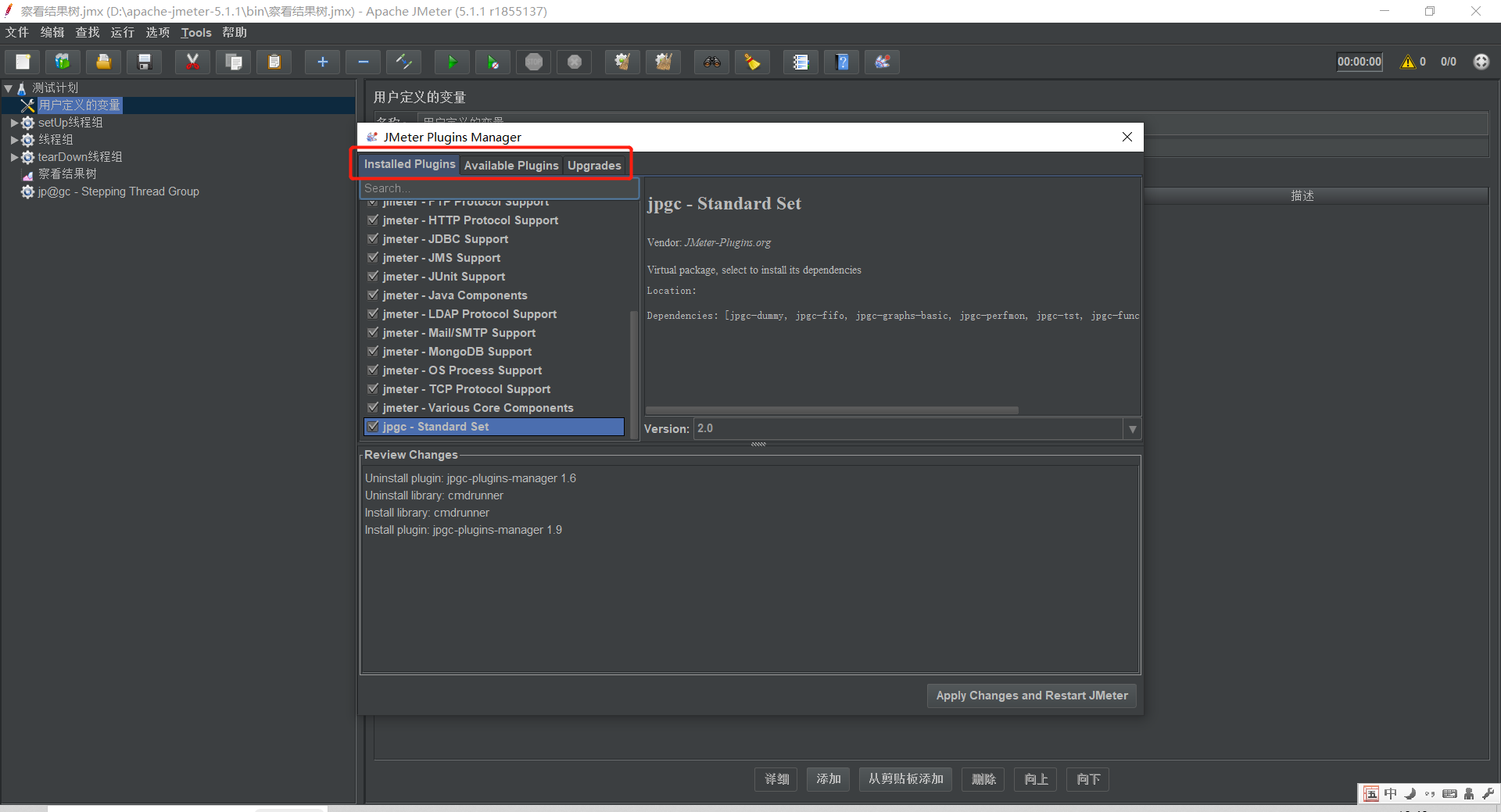The height and width of the screenshot is (812, 1501).
Task: Uncheck jpgc - Standard Set plugin
Action: pyautogui.click(x=373, y=427)
